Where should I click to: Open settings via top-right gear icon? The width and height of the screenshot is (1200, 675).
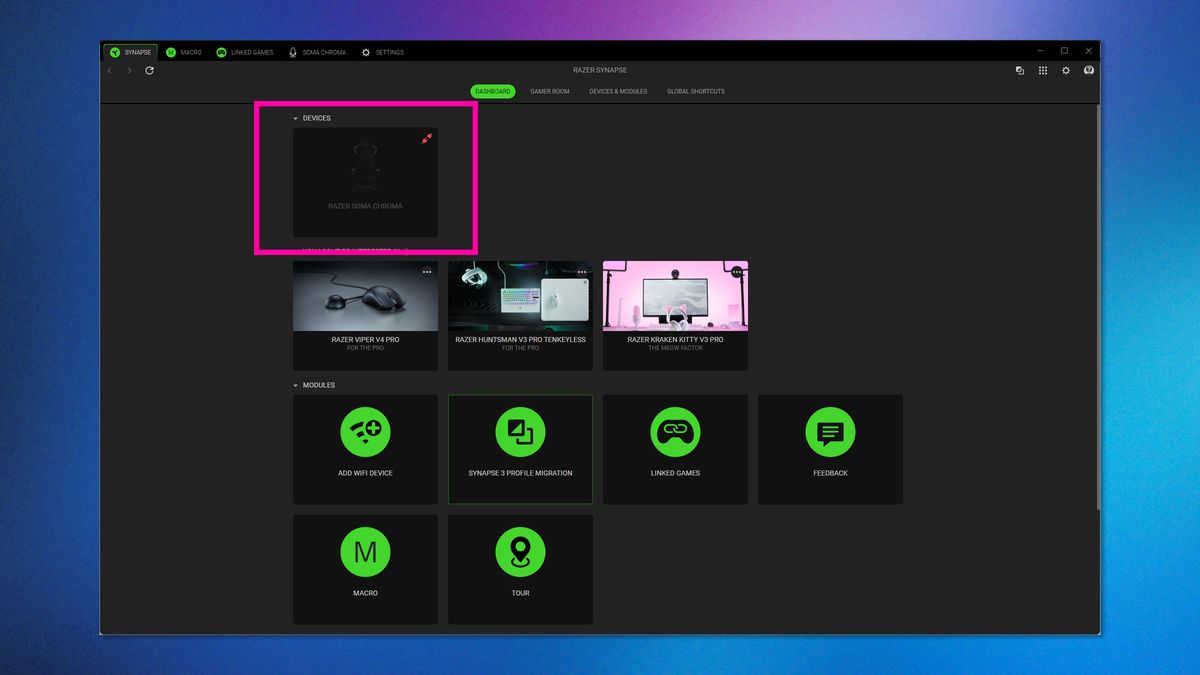pyautogui.click(x=1066, y=71)
